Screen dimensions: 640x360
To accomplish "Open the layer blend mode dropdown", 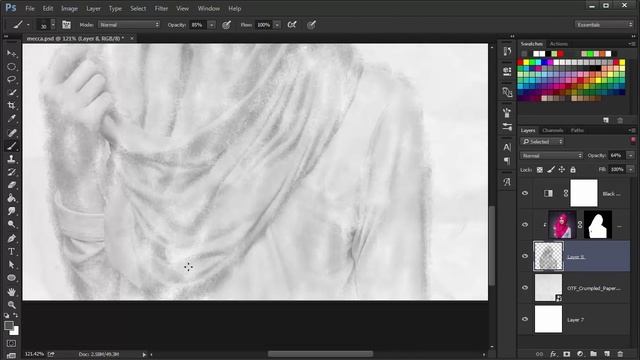I will (551, 156).
